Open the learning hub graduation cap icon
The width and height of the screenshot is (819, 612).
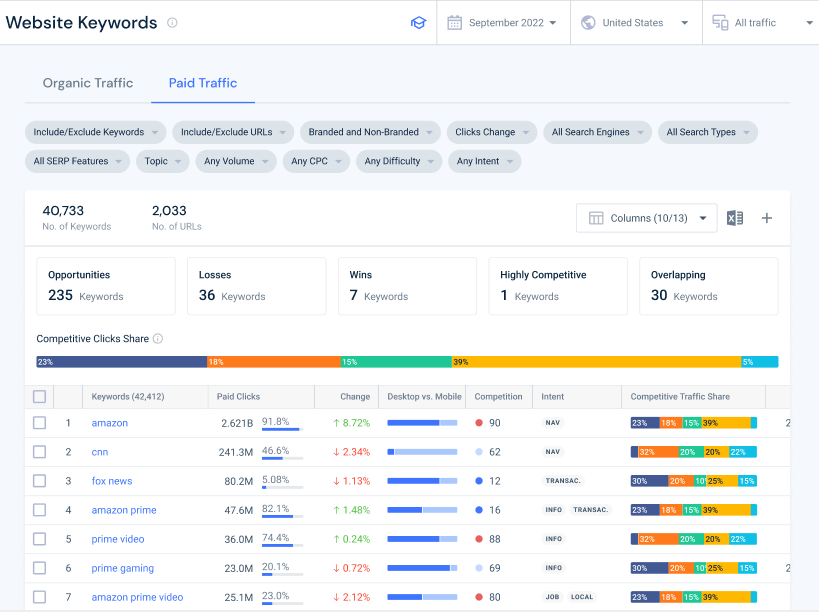[x=418, y=22]
